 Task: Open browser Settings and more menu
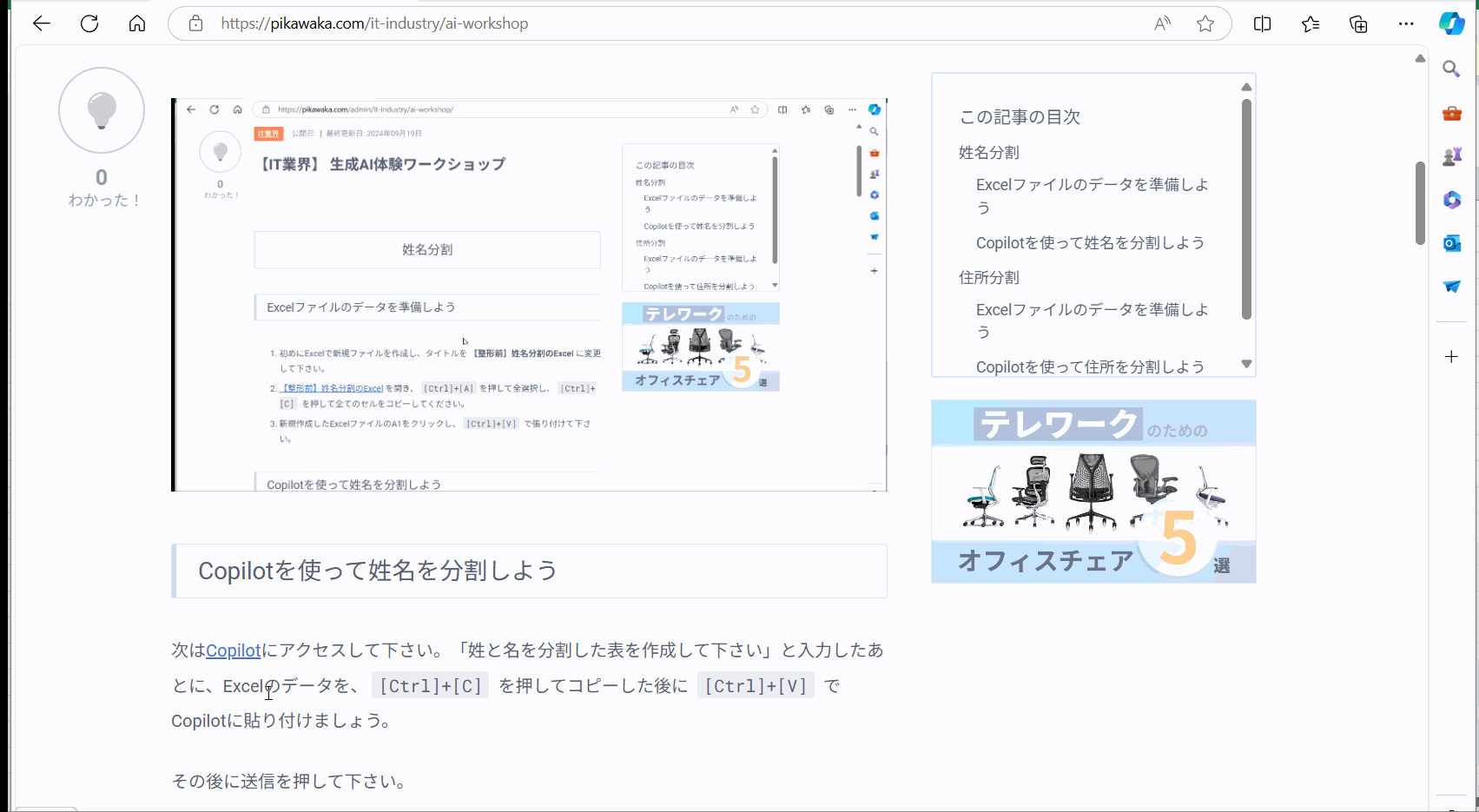coord(1406,23)
